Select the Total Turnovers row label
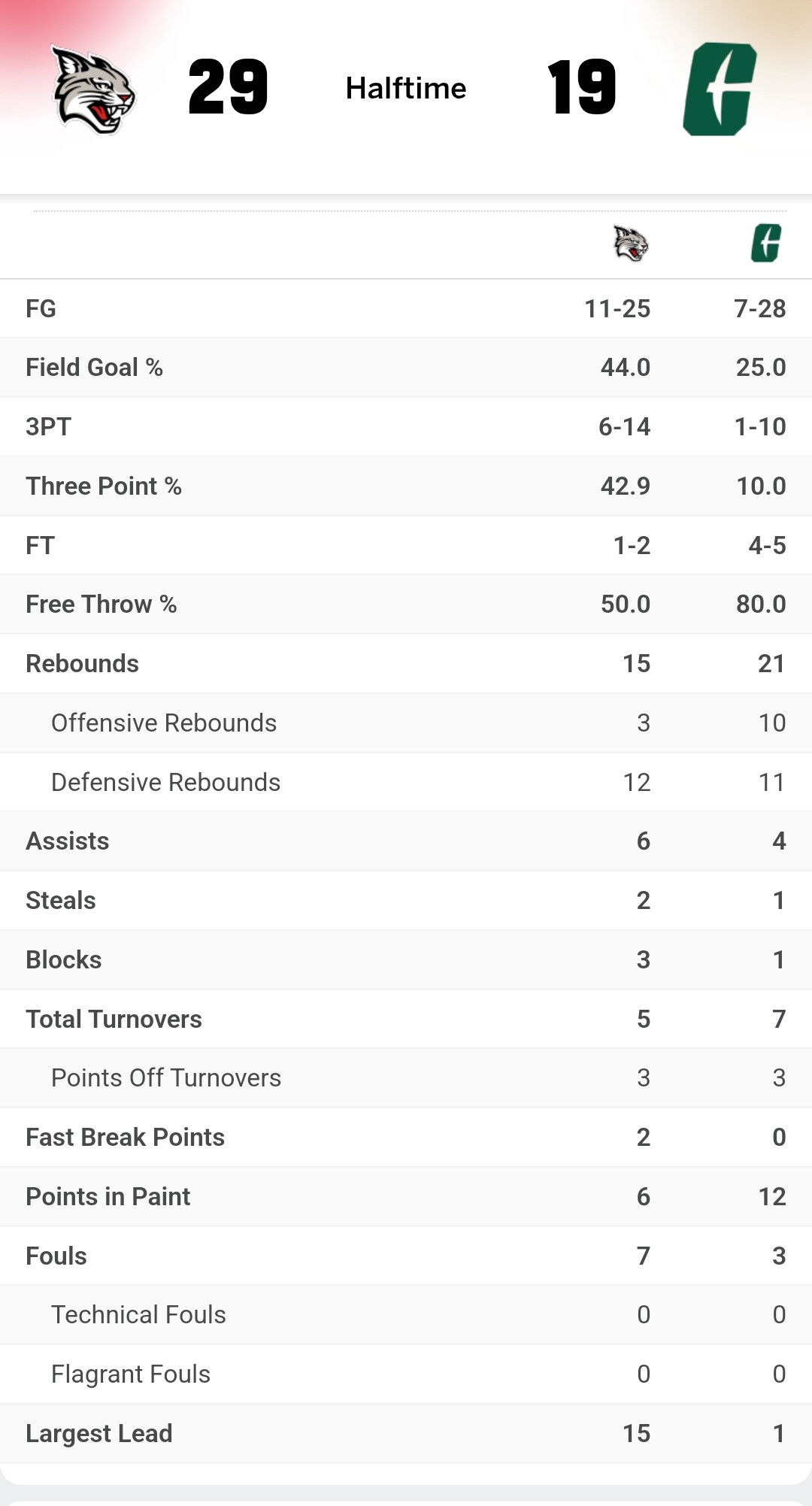 (114, 1020)
